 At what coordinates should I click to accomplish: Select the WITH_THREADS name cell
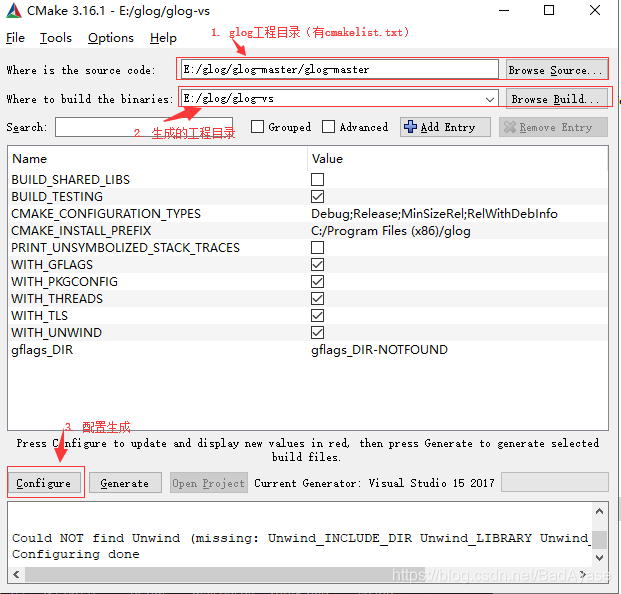(57, 299)
